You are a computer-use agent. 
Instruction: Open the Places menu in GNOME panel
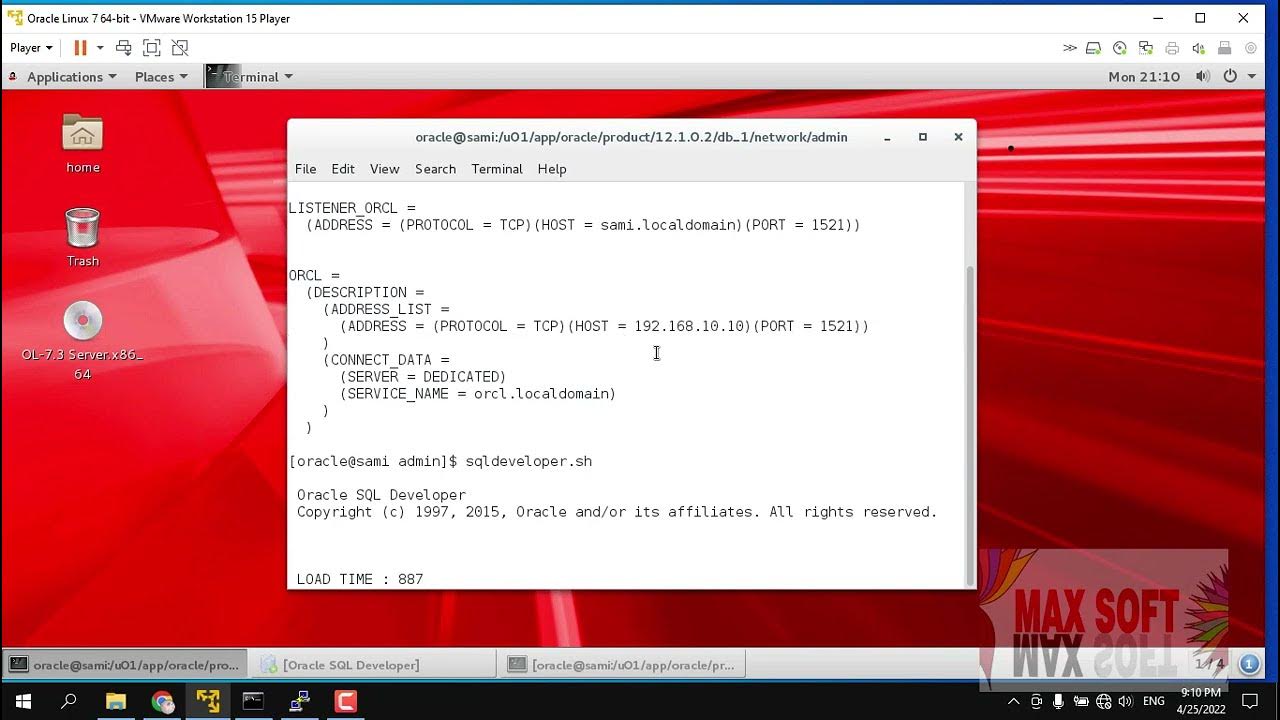161,77
